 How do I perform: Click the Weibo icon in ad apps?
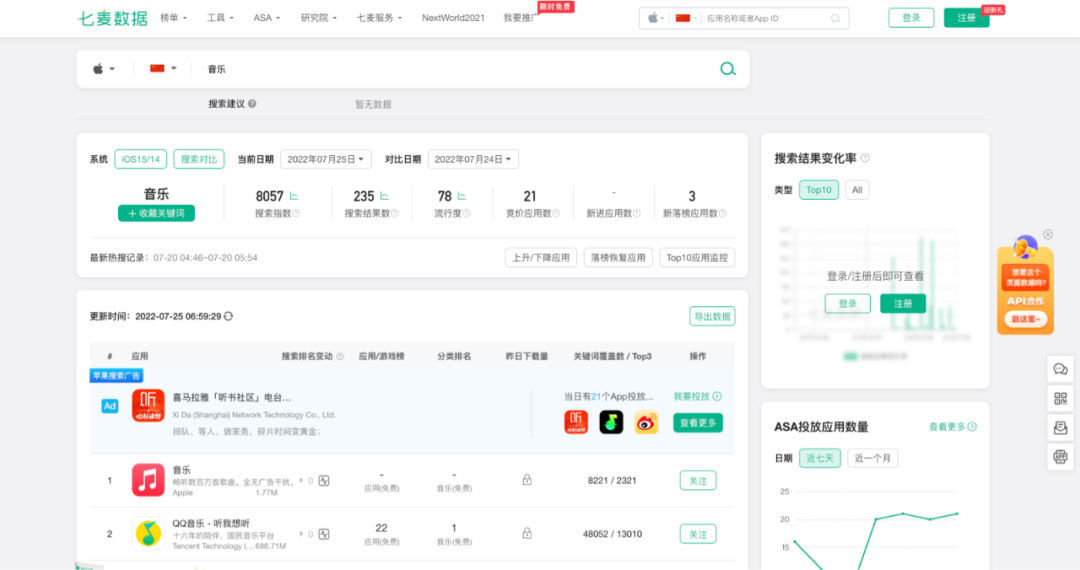[x=646, y=422]
